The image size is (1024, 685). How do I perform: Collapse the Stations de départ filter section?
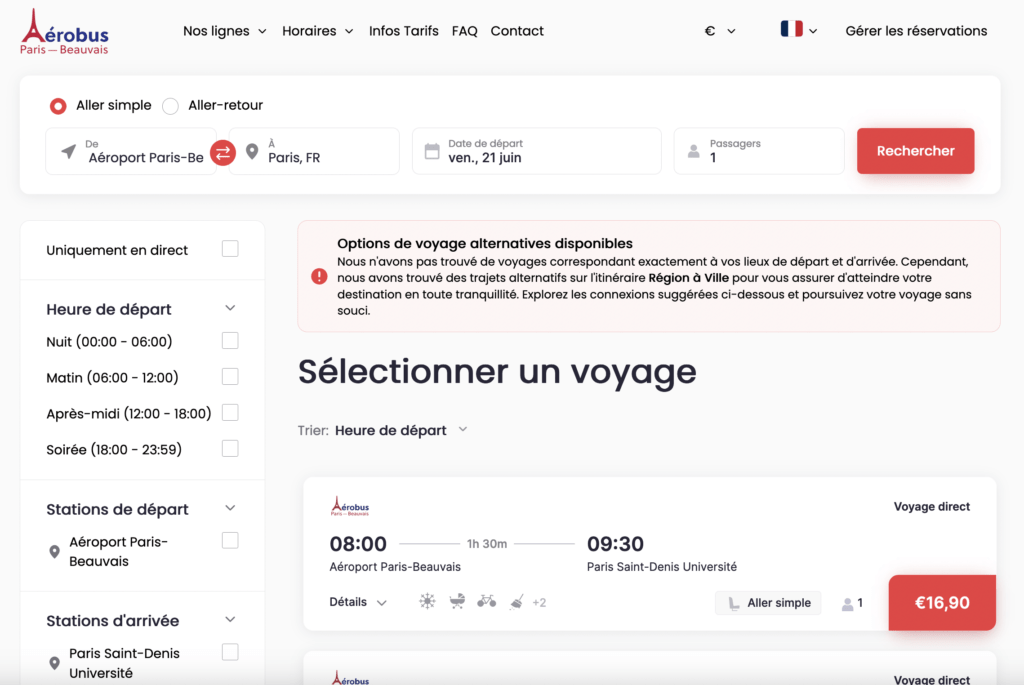tap(230, 508)
